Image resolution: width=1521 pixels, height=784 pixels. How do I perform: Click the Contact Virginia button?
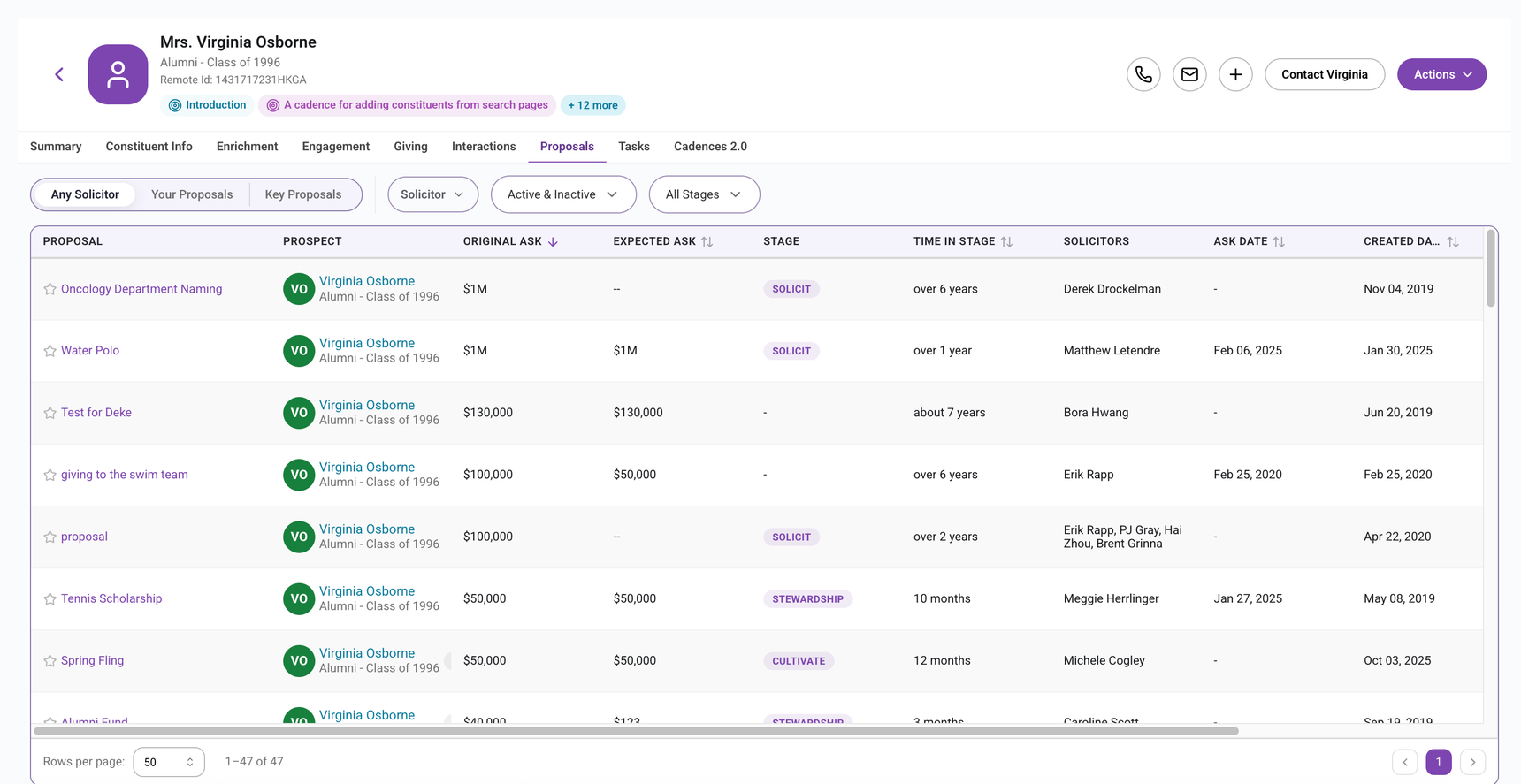click(x=1325, y=74)
